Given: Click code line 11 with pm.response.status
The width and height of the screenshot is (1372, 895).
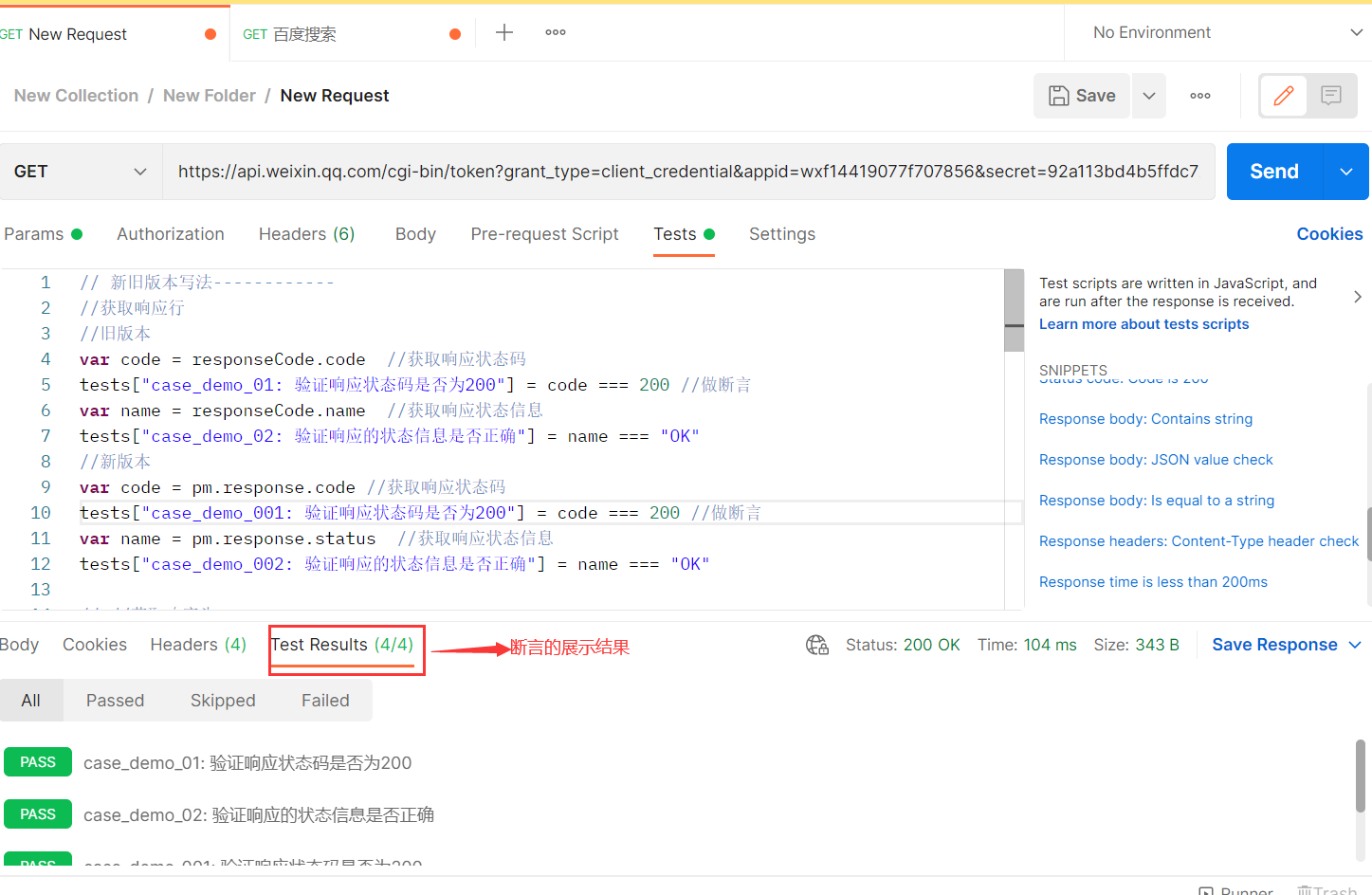Looking at the screenshot, I should click(x=316, y=539).
